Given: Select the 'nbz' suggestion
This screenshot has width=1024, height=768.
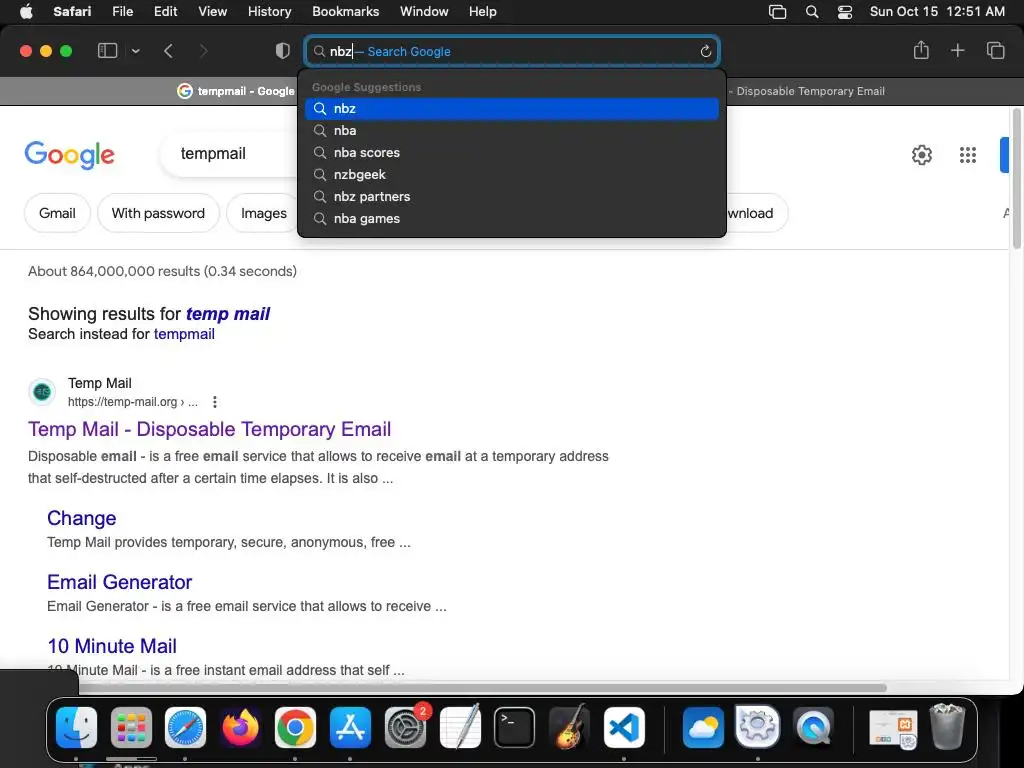Looking at the screenshot, I should pos(512,108).
